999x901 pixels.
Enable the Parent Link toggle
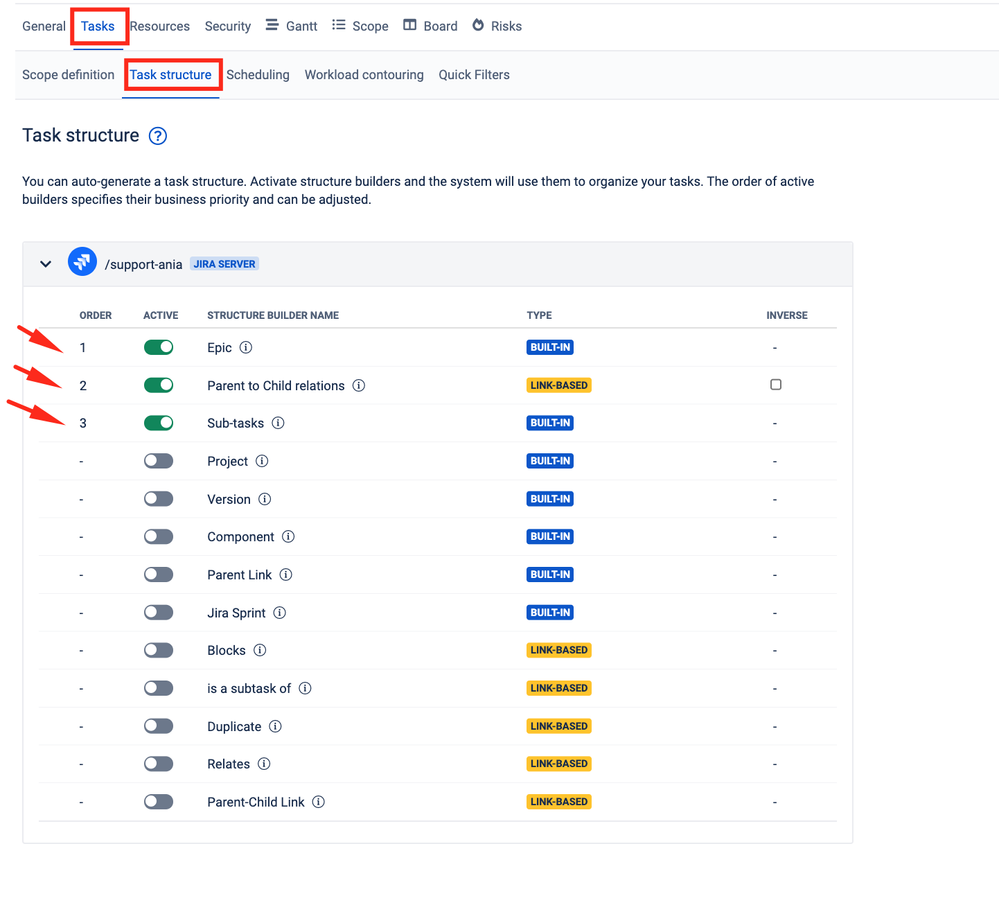coord(159,575)
